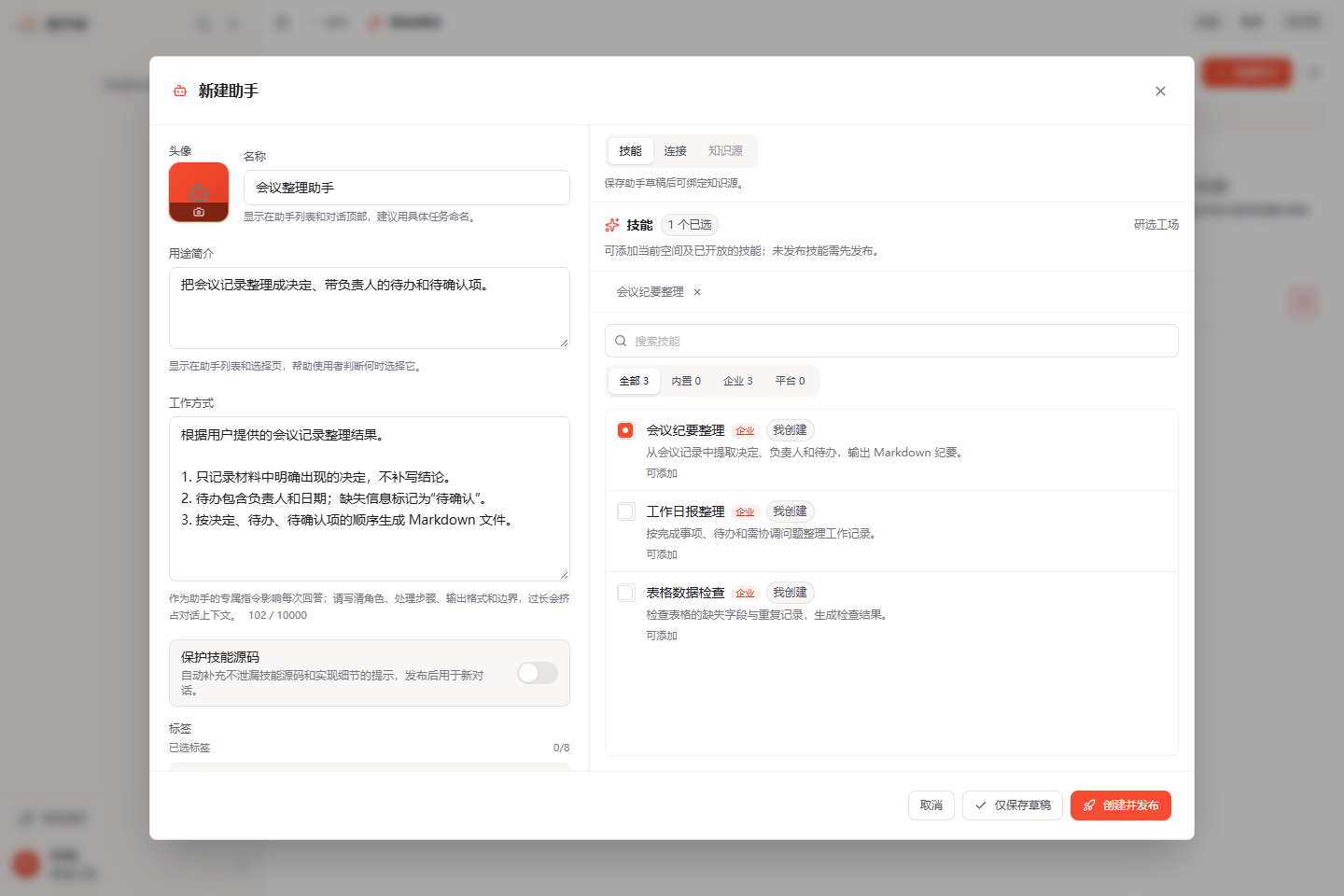This screenshot has height=896, width=1344.
Task: Select the 企业 3 filter tab
Action: [x=738, y=381]
